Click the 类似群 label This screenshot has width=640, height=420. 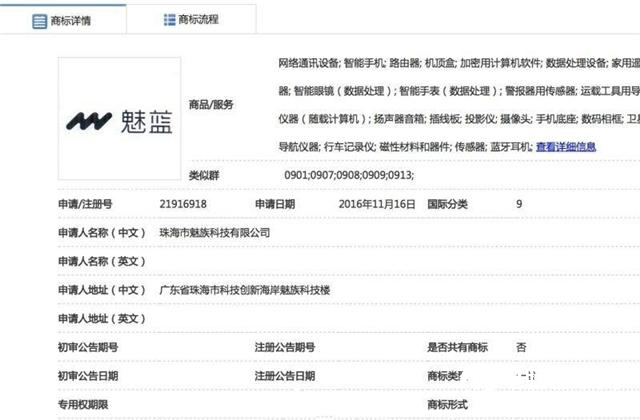click(x=204, y=176)
